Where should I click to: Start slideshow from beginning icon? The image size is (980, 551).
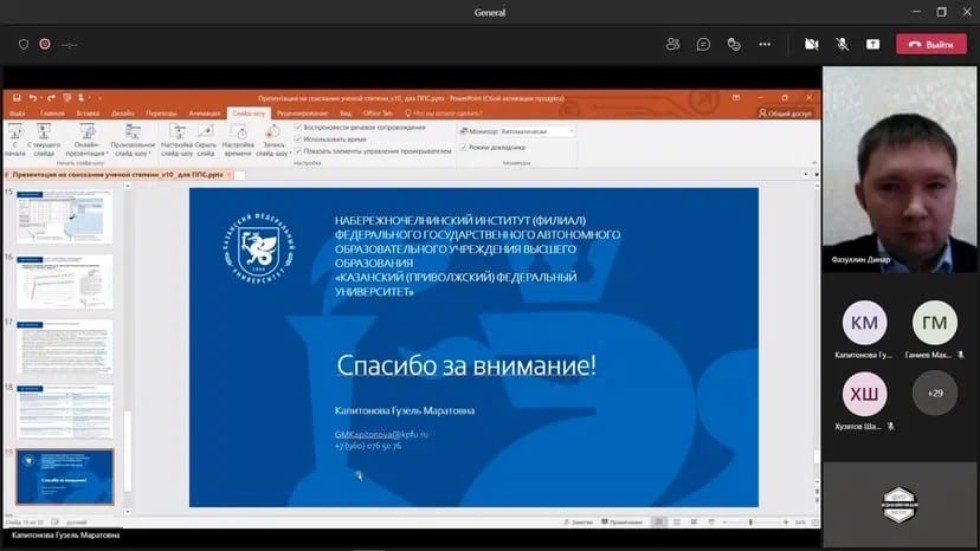pos(15,134)
